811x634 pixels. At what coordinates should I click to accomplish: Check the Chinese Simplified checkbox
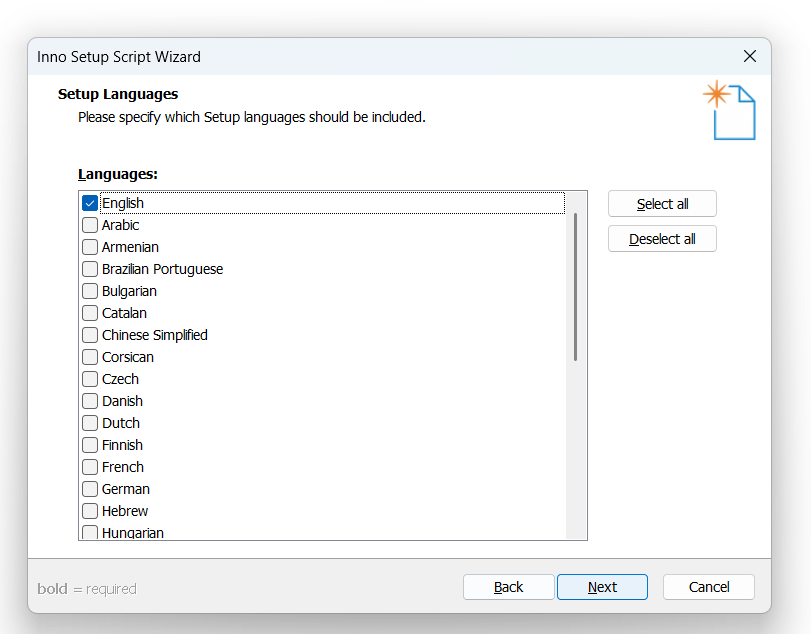90,335
